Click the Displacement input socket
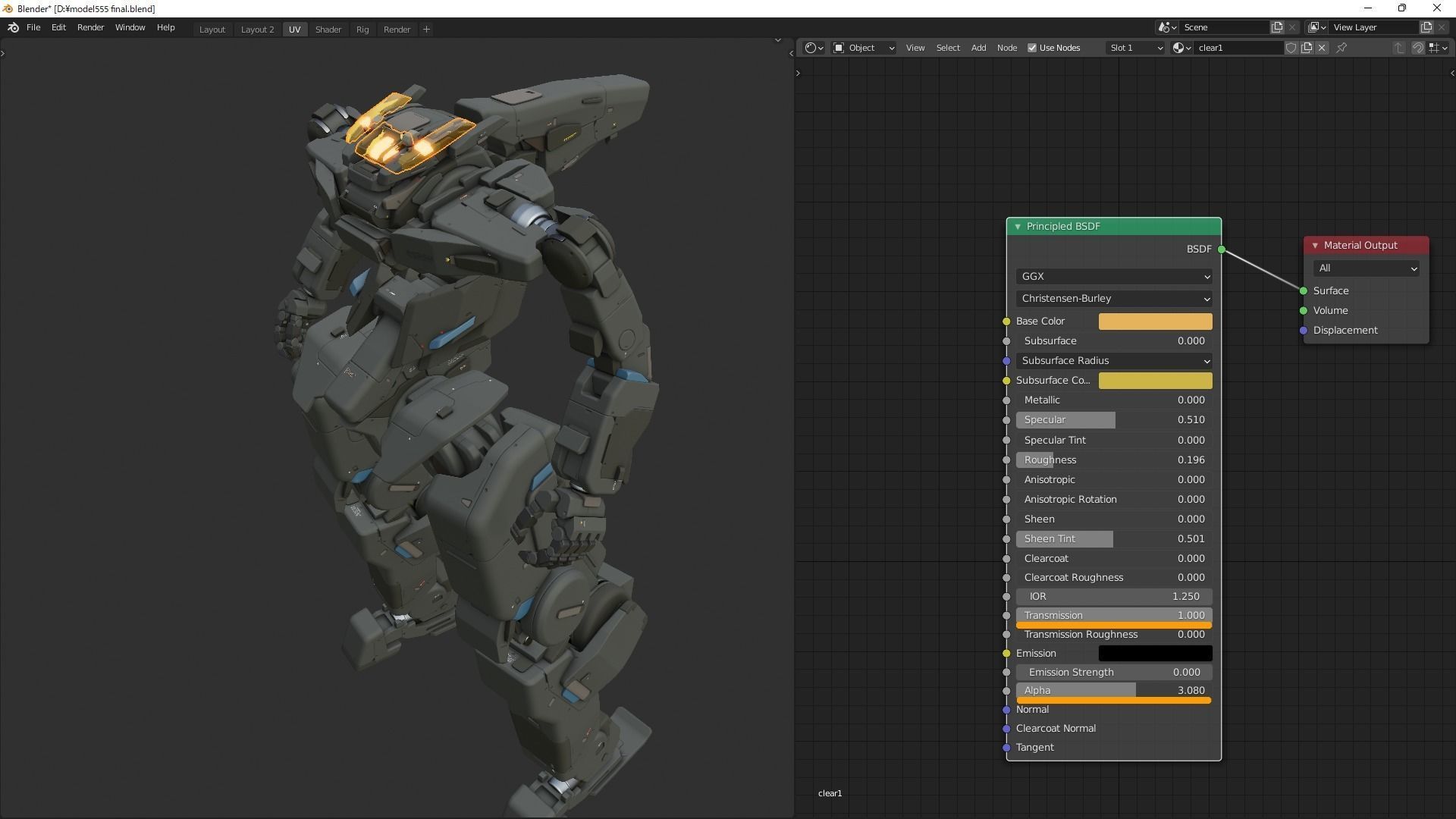The width and height of the screenshot is (1456, 819). 1304,331
